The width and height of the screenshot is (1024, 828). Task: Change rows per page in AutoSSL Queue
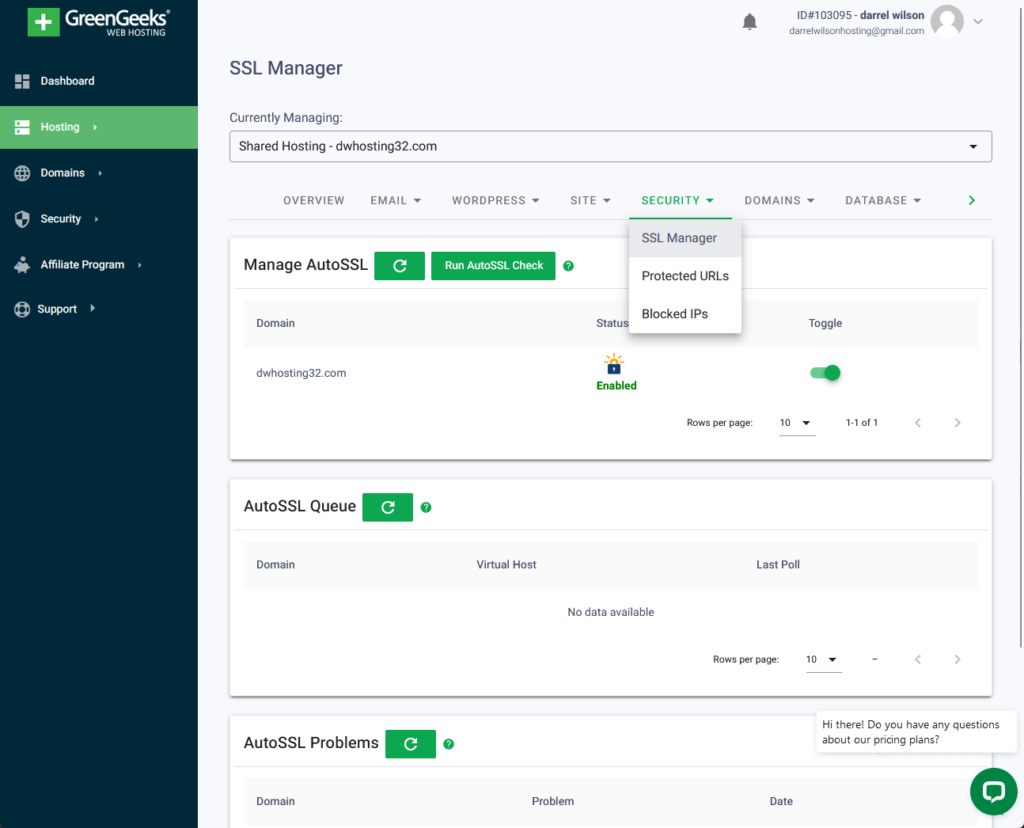click(x=823, y=660)
